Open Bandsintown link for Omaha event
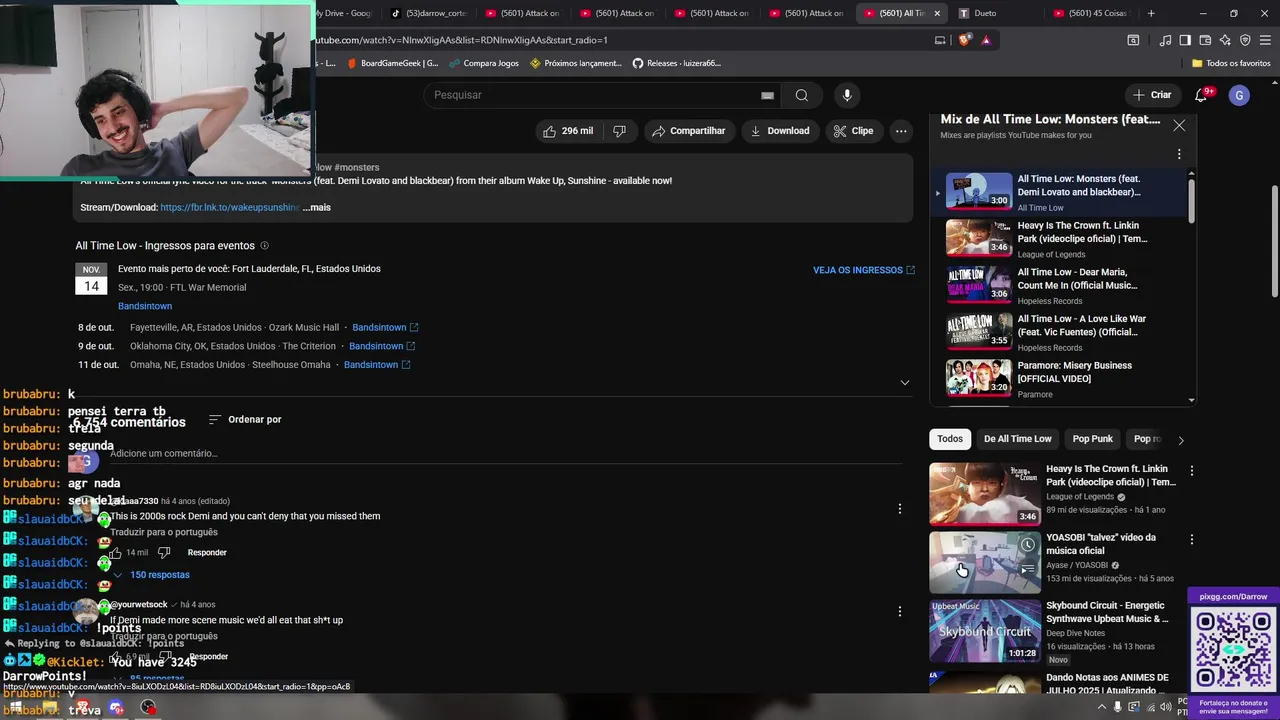 pyautogui.click(x=377, y=365)
